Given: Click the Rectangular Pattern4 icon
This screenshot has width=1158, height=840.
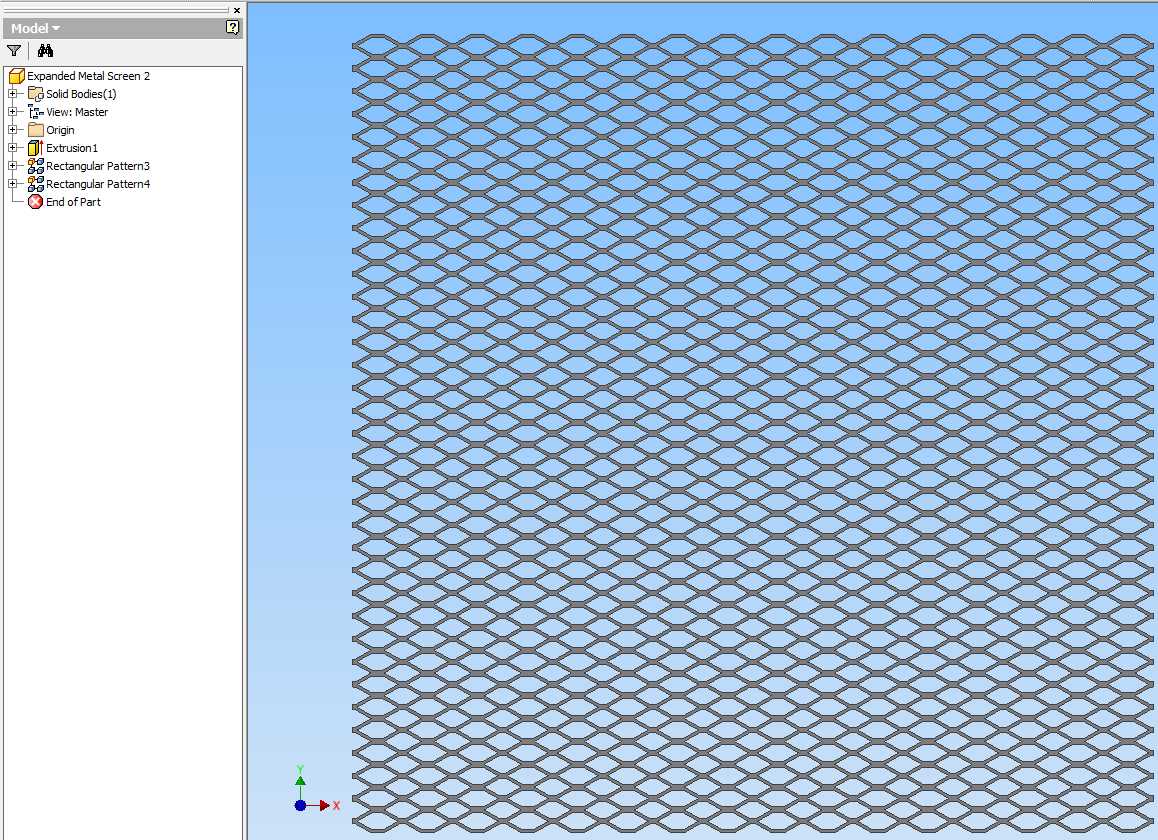Looking at the screenshot, I should pyautogui.click(x=35, y=184).
